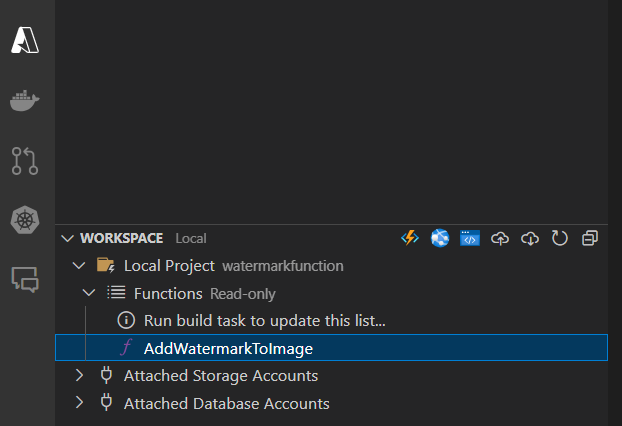Image resolution: width=622 pixels, height=426 pixels.
Task: Click the Deploy cloud upload icon
Action: [x=500, y=238]
